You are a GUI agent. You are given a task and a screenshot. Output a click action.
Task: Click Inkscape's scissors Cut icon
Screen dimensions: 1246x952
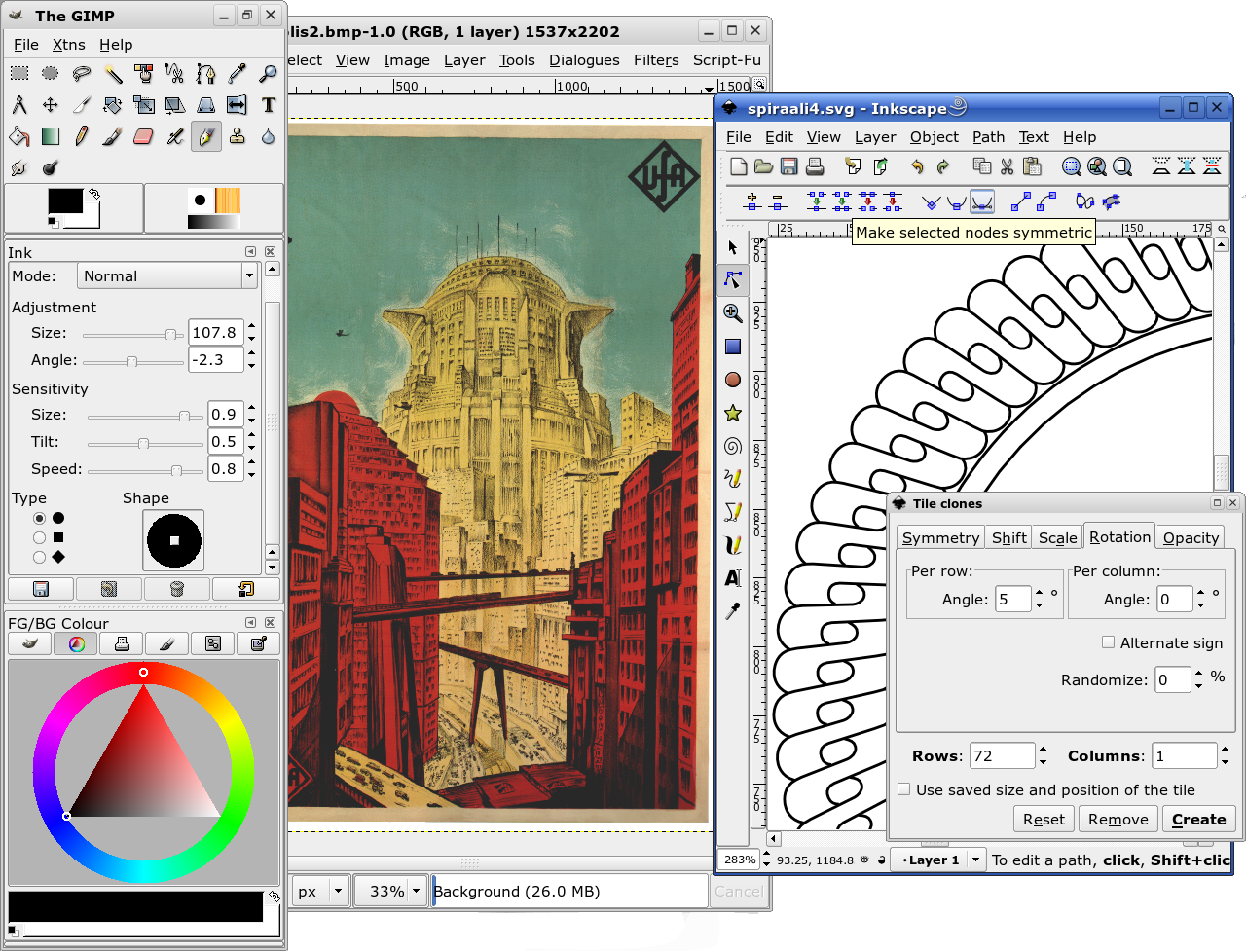click(x=1008, y=166)
